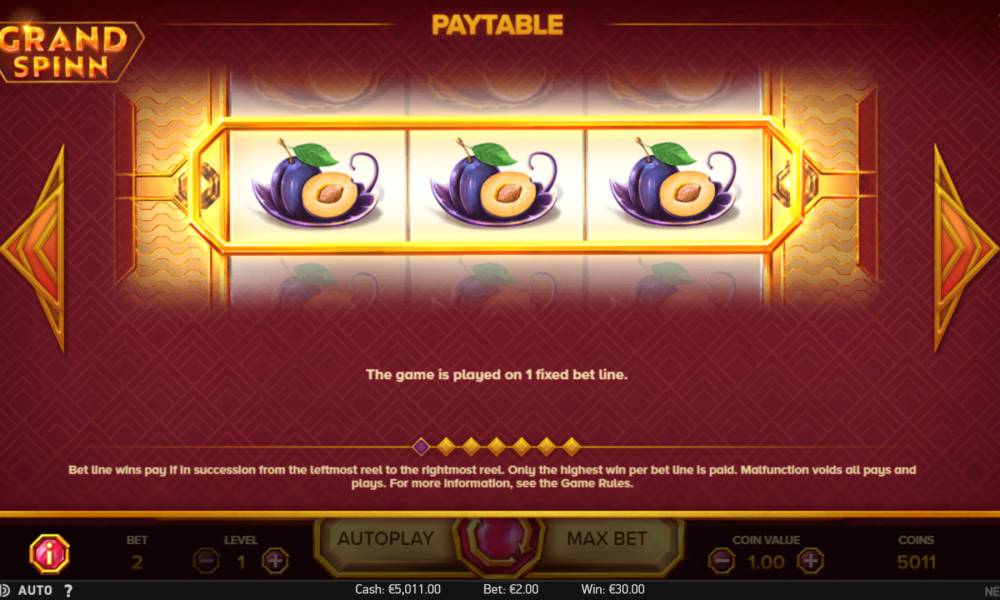The height and width of the screenshot is (600, 1000).
Task: Click the pink info paytable icon
Action: click(49, 553)
